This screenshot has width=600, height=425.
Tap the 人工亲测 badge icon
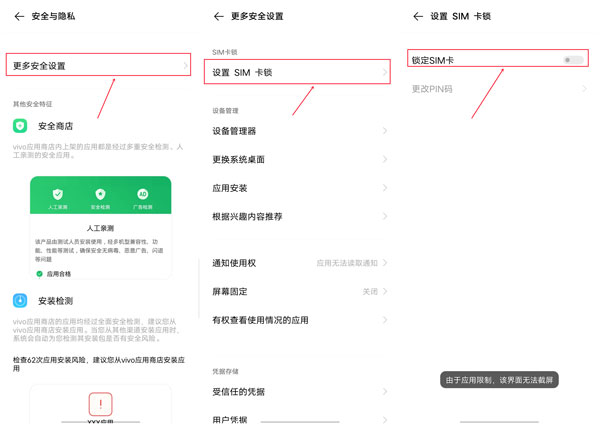pyautogui.click(x=58, y=194)
